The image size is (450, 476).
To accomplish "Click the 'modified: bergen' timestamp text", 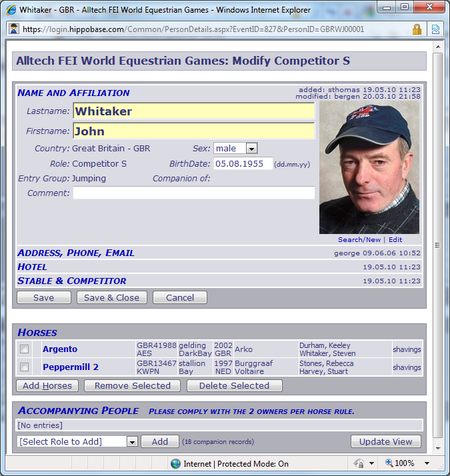I will point(358,97).
